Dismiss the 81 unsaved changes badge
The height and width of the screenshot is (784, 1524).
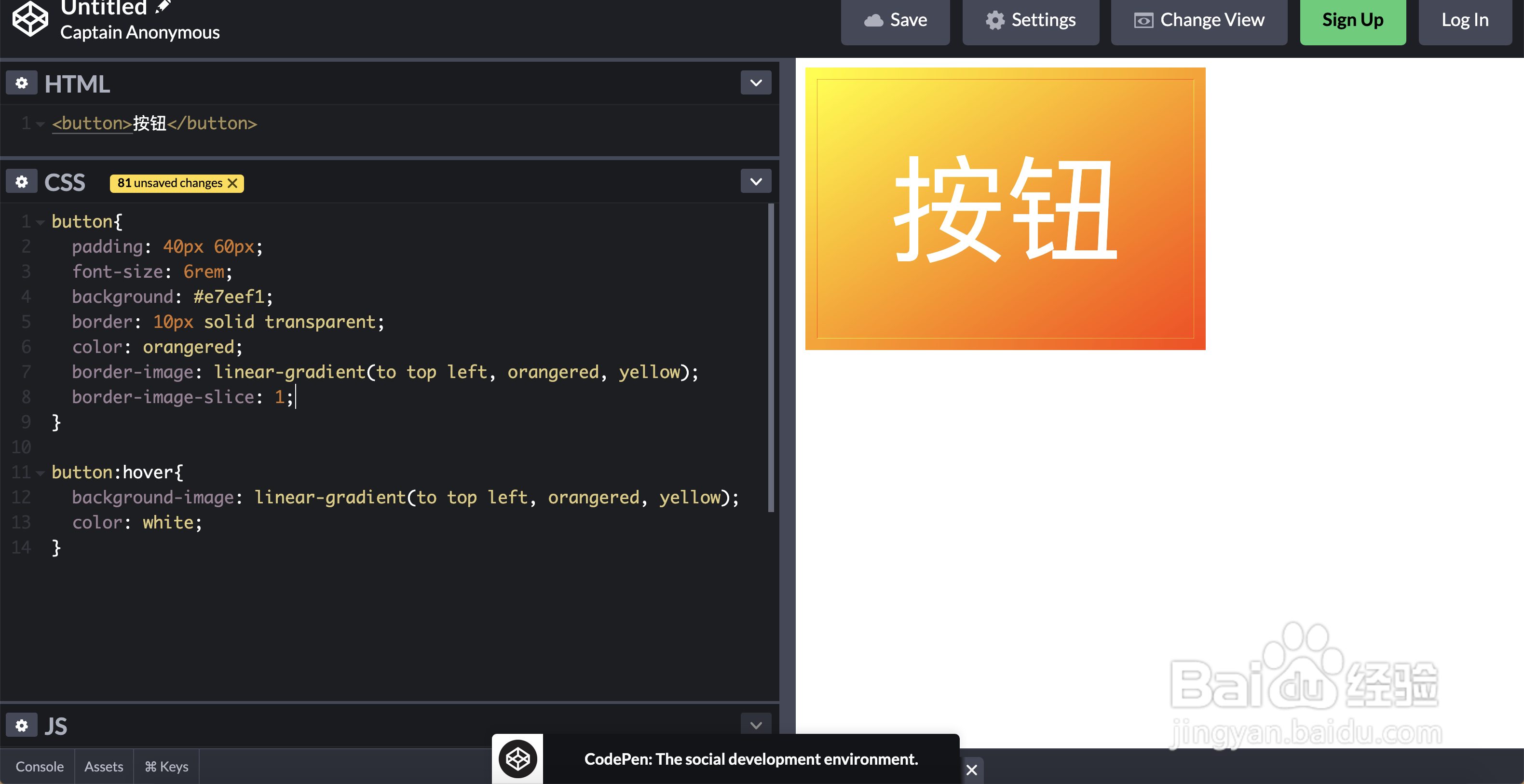click(x=233, y=183)
